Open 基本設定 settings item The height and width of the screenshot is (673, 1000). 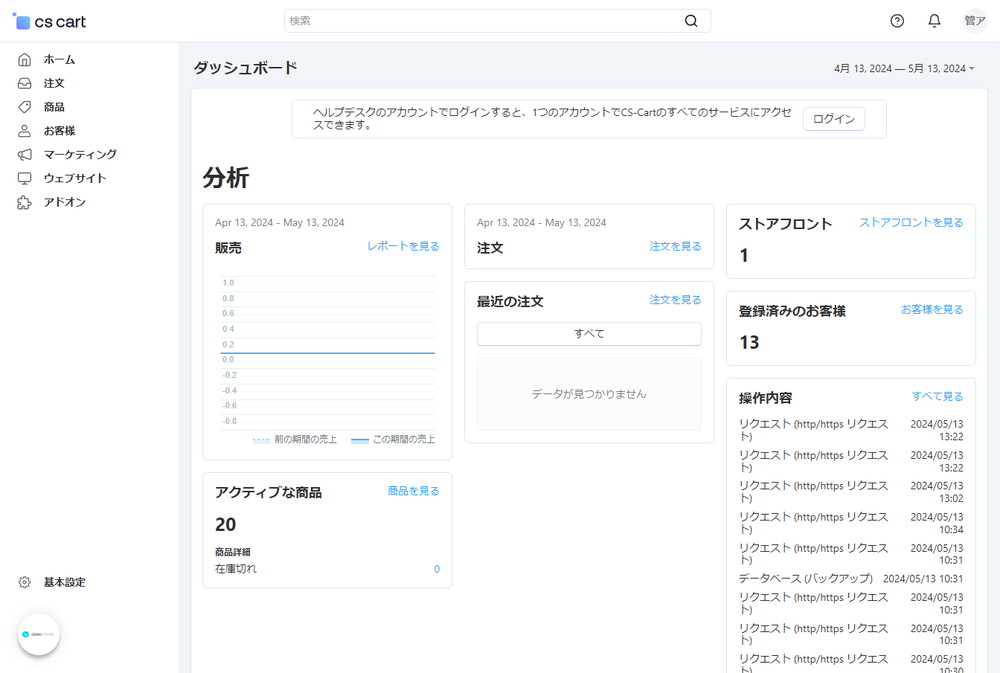point(64,582)
